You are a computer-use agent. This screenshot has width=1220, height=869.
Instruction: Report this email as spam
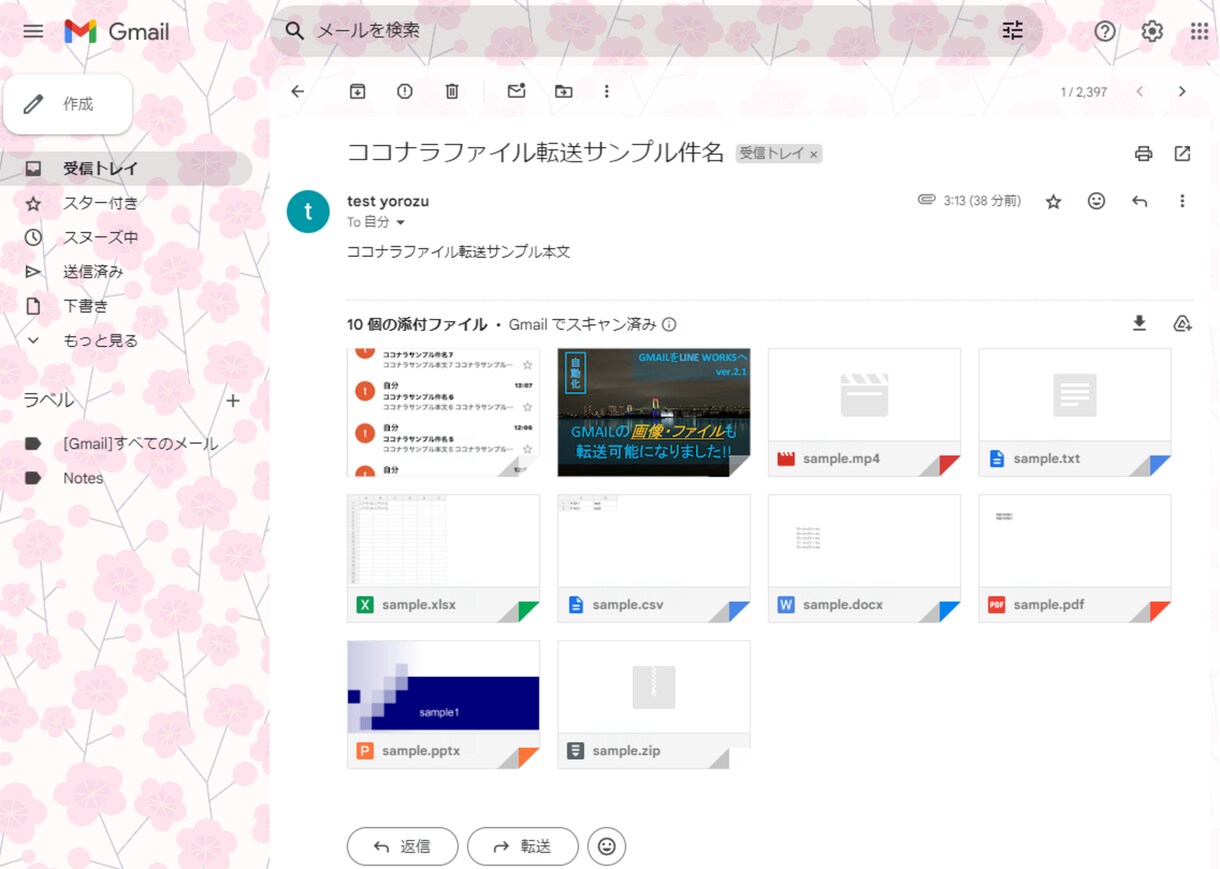[405, 91]
